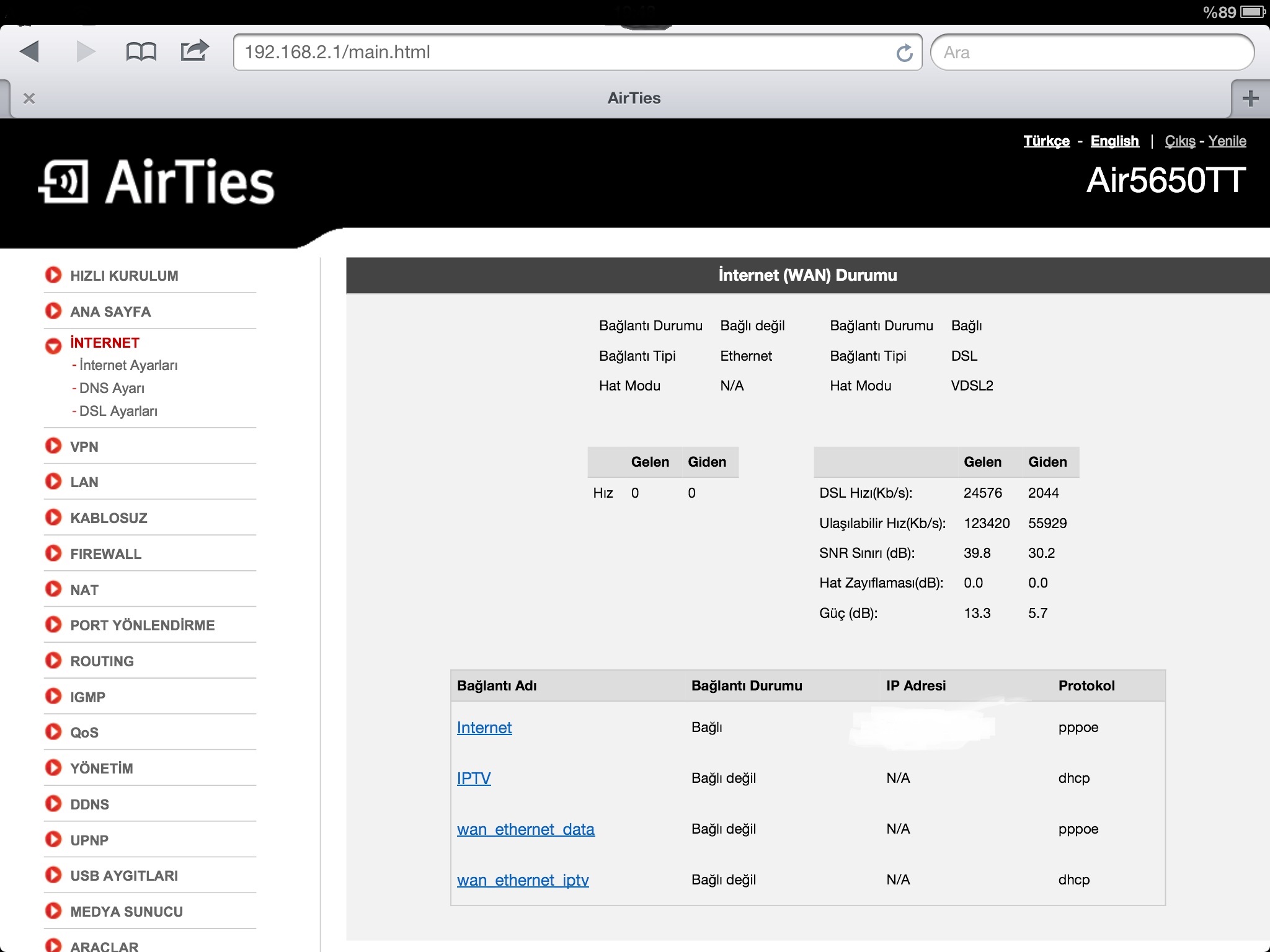Click the USB AYGITLARI arrow icon
The height and width of the screenshot is (952, 1270).
coord(53,875)
